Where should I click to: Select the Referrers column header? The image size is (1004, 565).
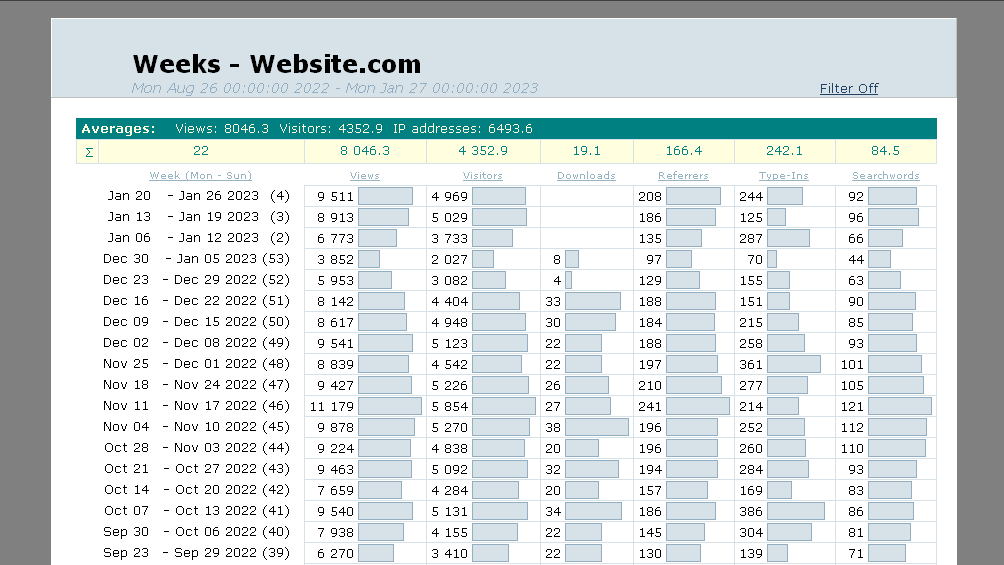coord(683,176)
